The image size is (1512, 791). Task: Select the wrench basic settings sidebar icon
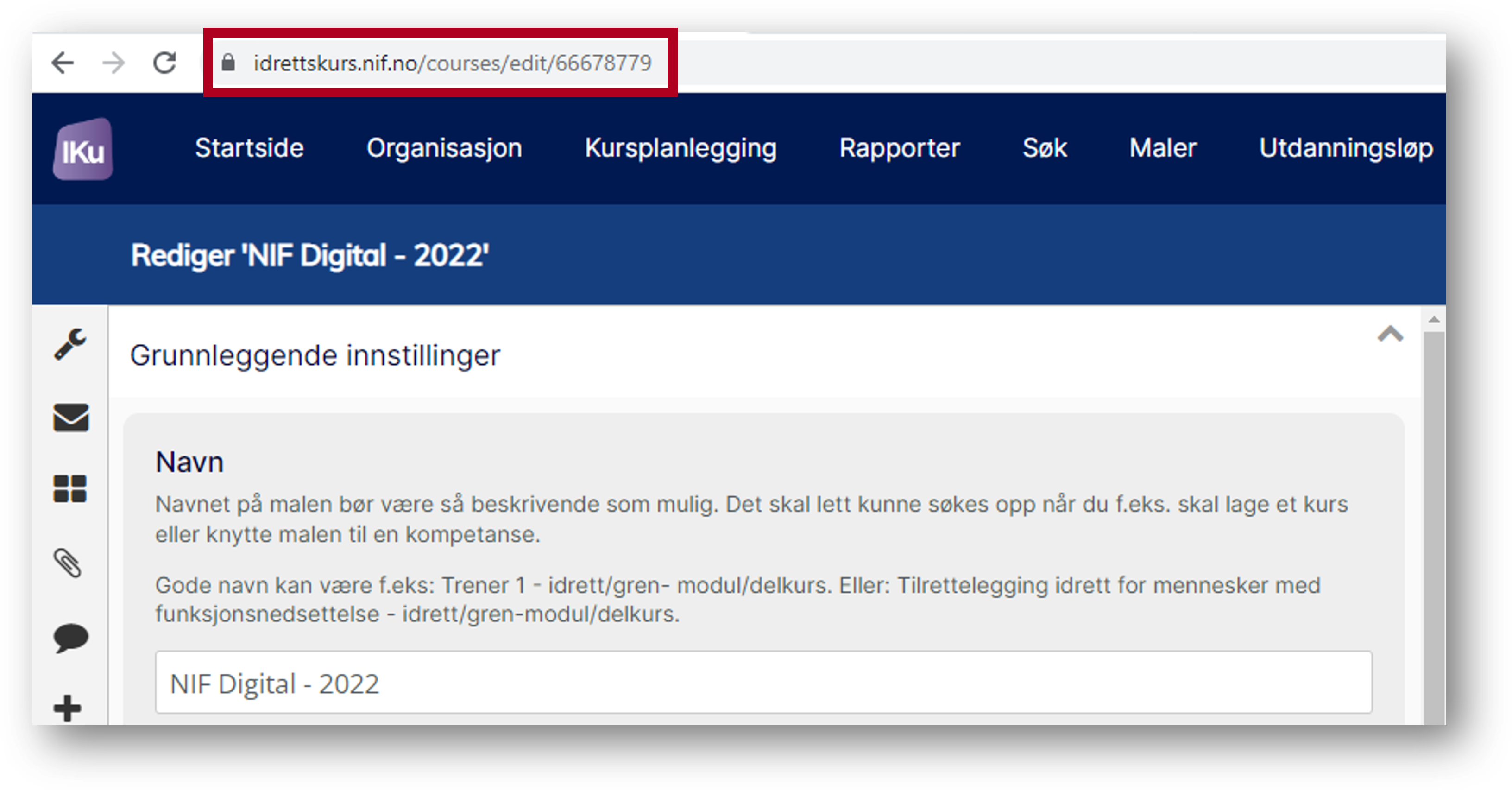(x=70, y=344)
